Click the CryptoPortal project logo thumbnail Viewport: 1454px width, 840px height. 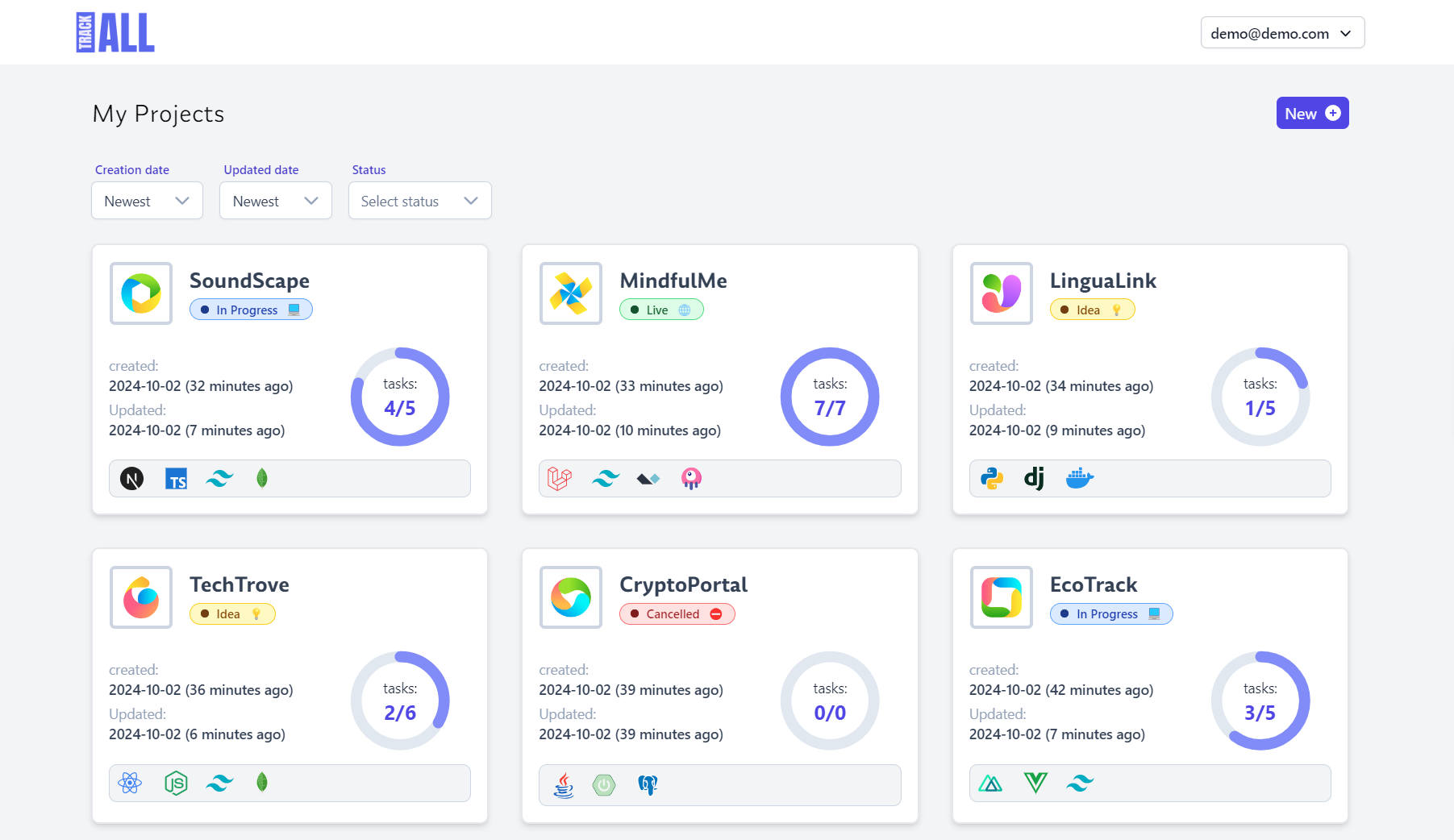(571, 597)
